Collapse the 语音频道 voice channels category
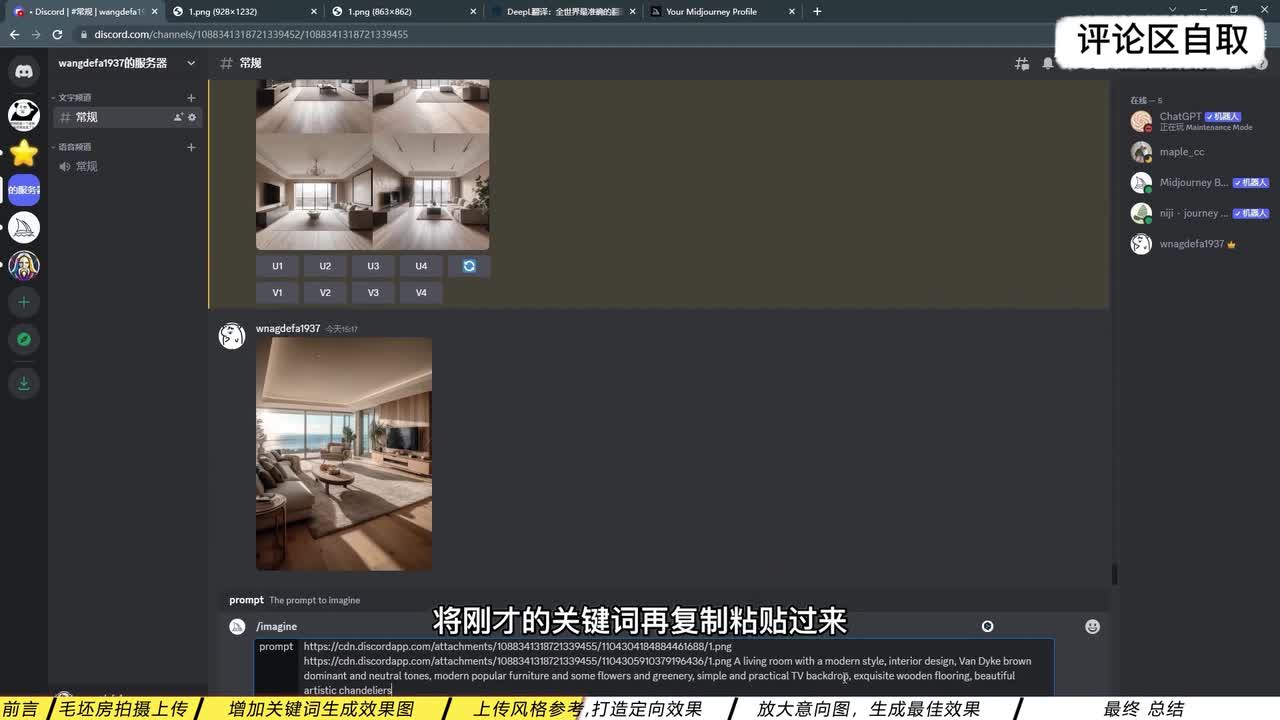The height and width of the screenshot is (720, 1280). [x=75, y=147]
